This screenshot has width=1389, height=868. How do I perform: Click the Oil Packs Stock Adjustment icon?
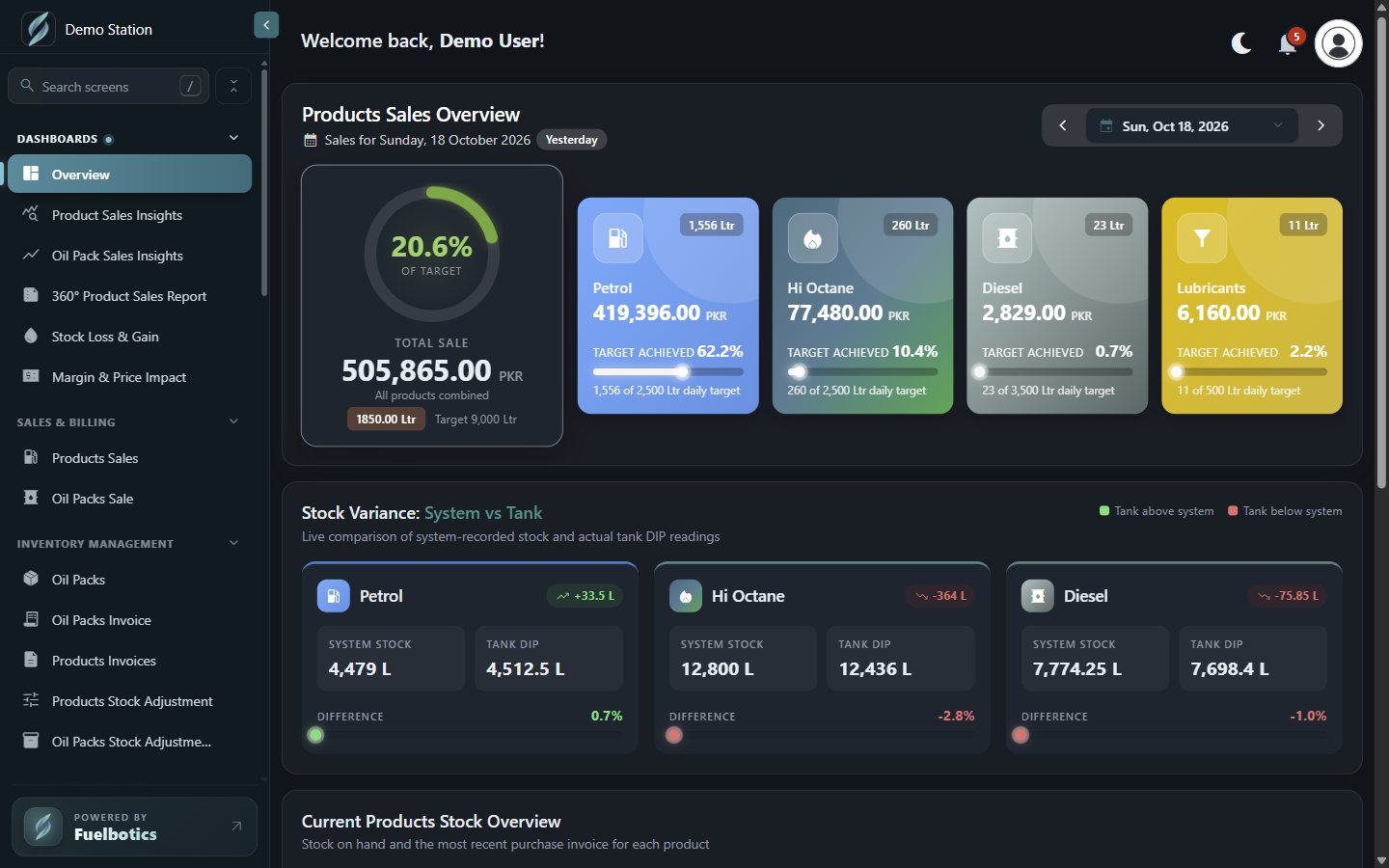31,741
